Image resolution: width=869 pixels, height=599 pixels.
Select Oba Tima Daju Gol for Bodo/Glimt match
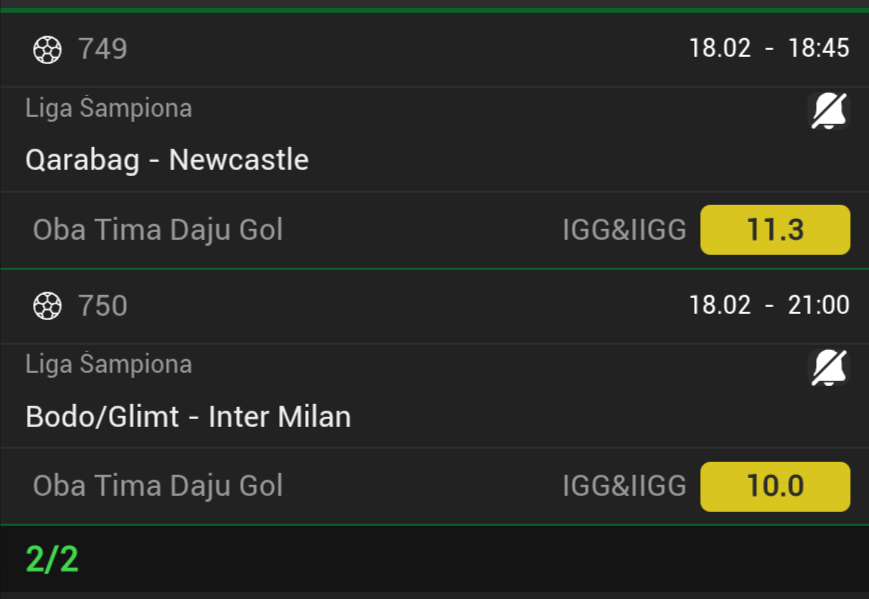click(158, 486)
